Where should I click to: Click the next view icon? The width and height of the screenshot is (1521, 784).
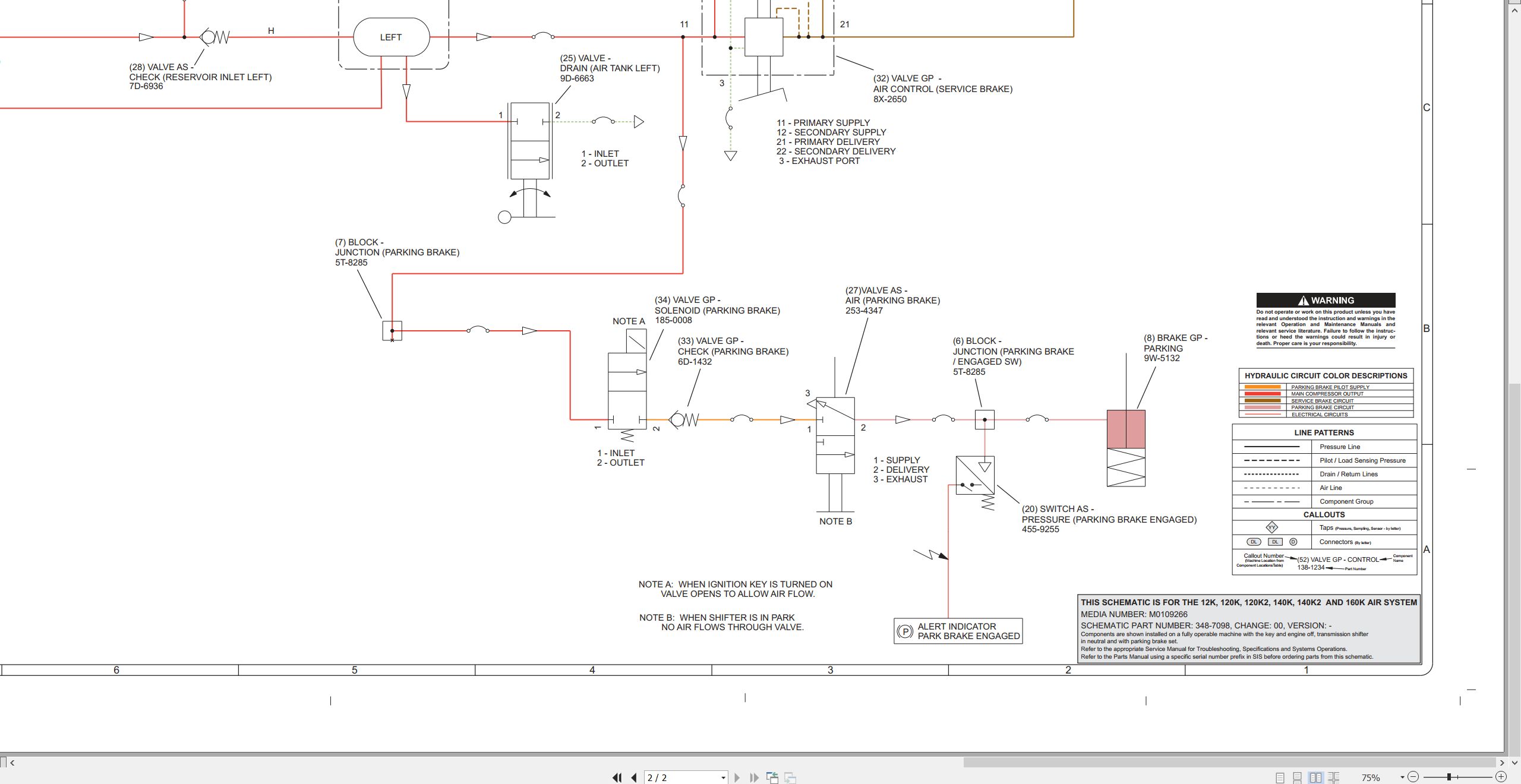[790, 777]
